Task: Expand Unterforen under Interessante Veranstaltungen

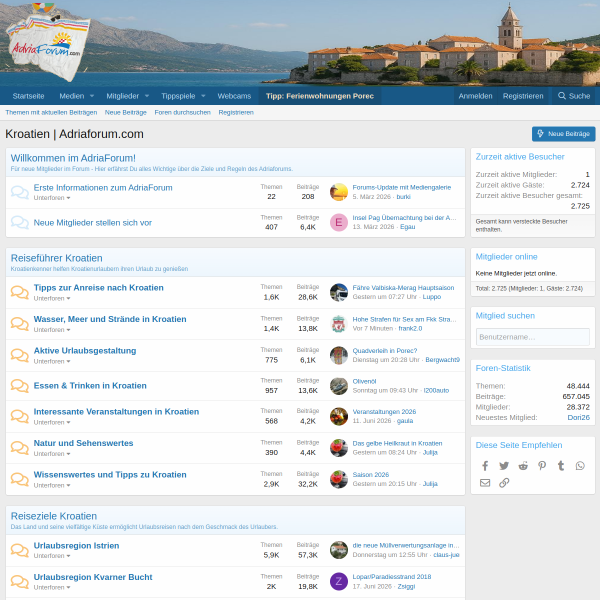Action: click(x=52, y=422)
